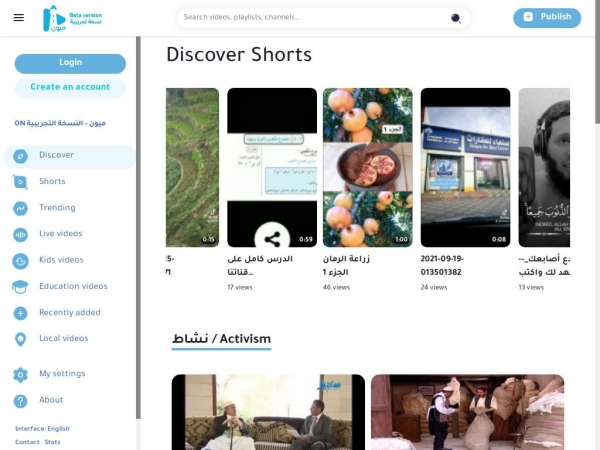Open the نشاط / Activism category heading
600x450 pixels.
click(221, 339)
